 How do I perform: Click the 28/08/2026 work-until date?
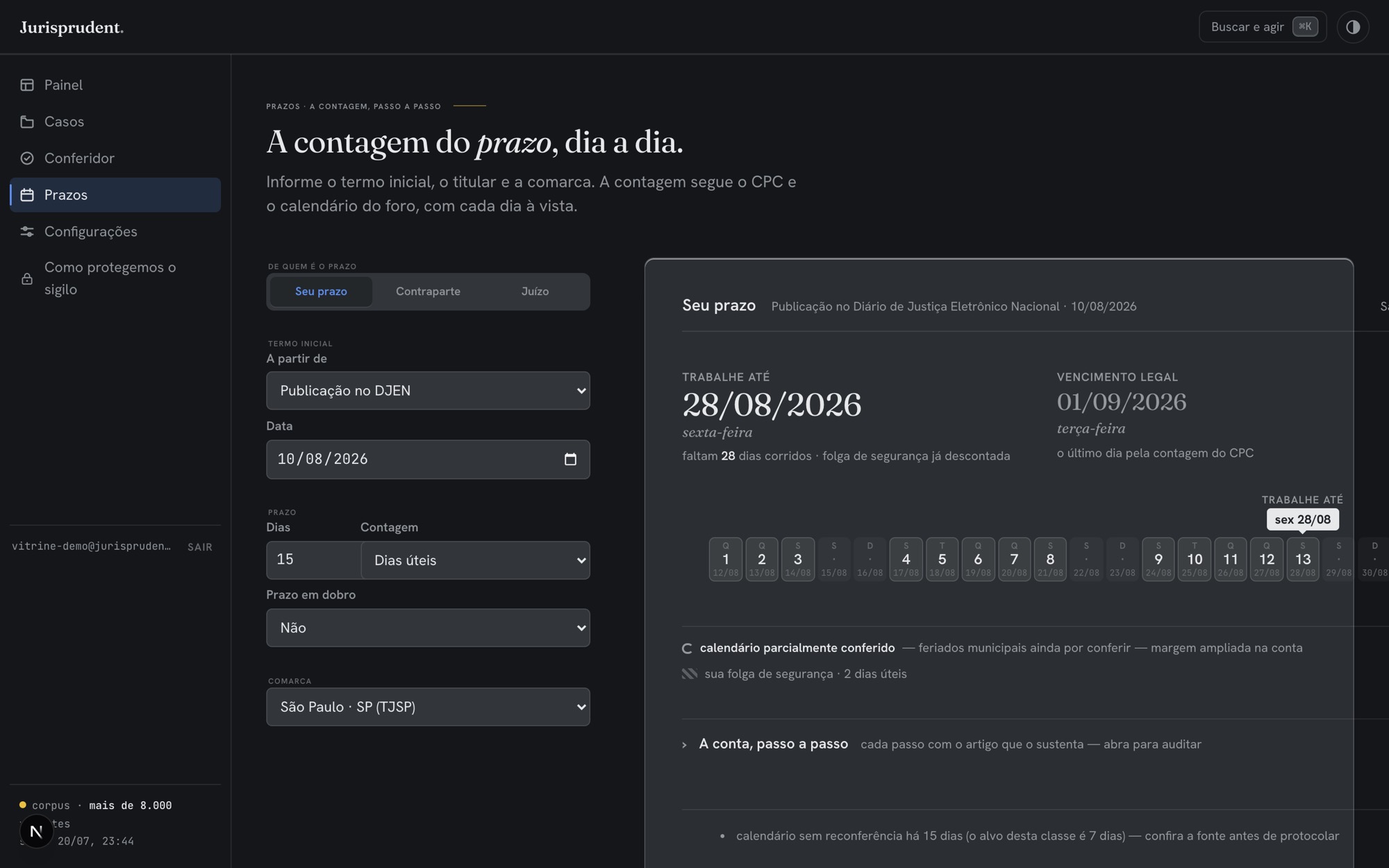point(772,405)
